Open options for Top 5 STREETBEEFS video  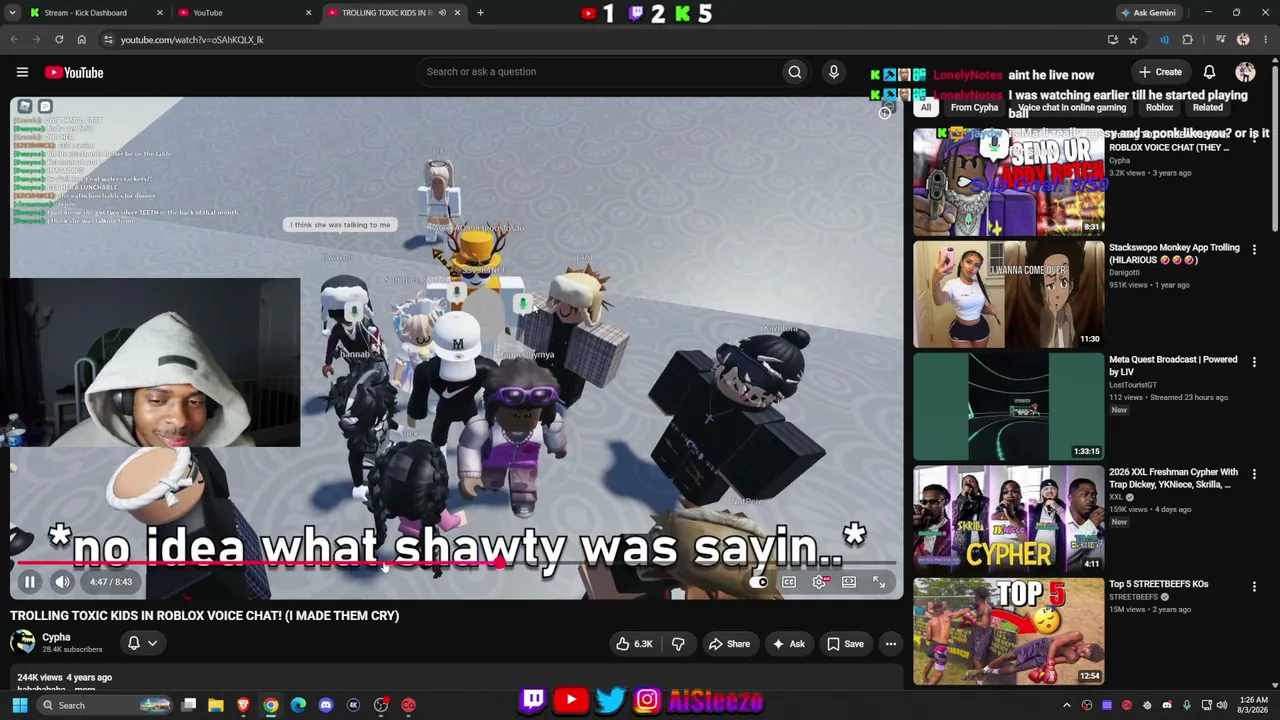click(x=1254, y=585)
